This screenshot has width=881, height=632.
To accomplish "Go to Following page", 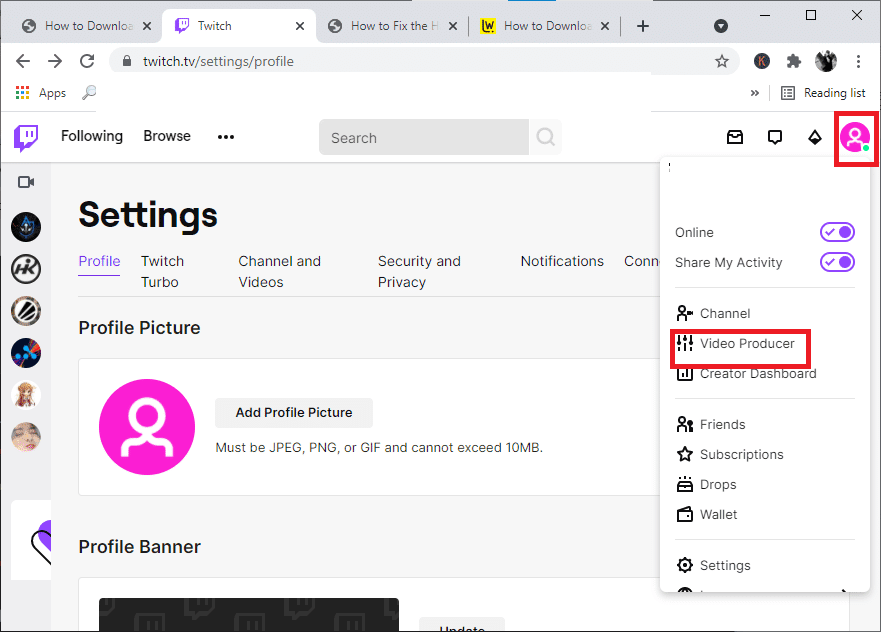I will pyautogui.click(x=92, y=136).
